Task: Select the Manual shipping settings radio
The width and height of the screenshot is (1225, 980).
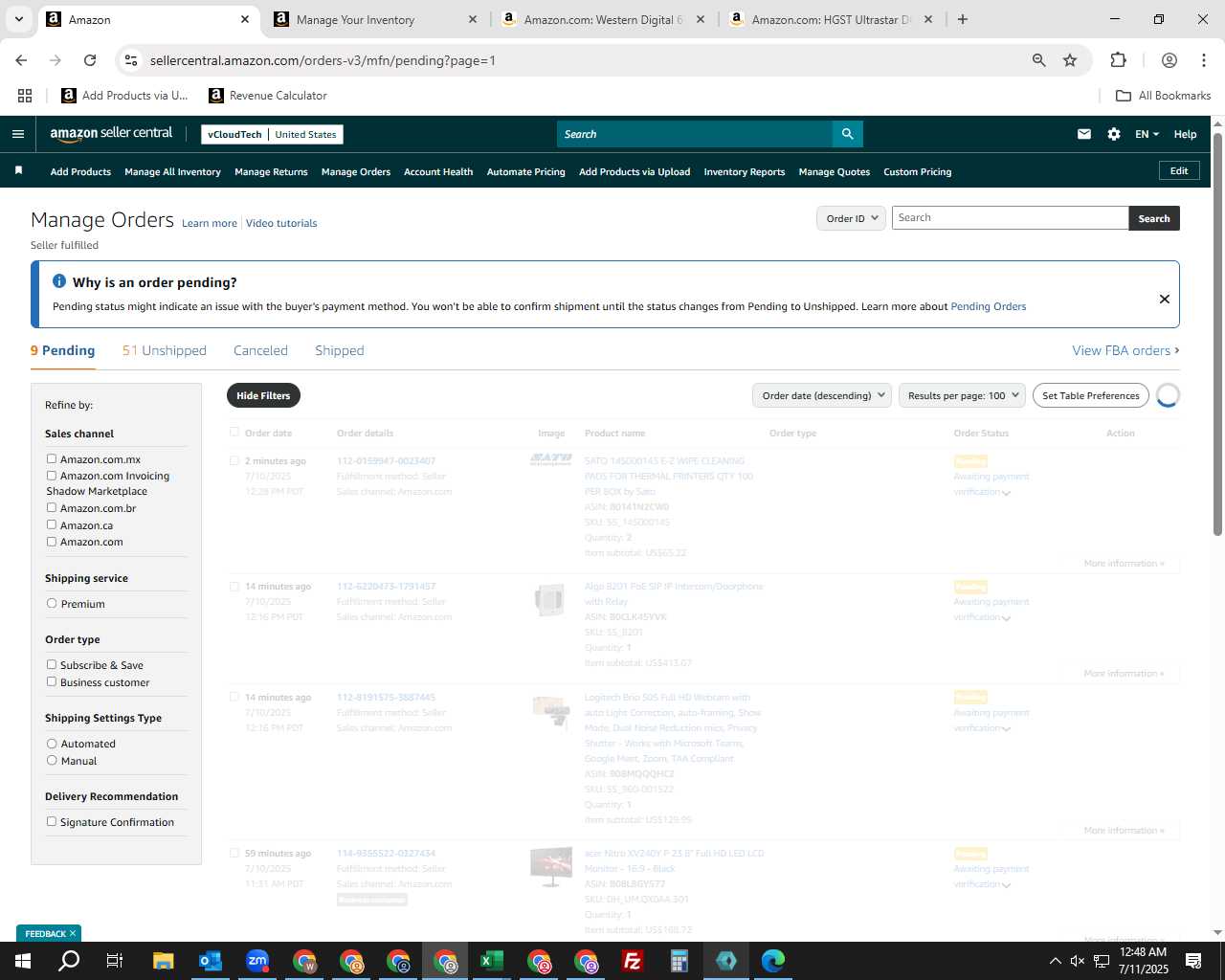Action: click(x=52, y=761)
